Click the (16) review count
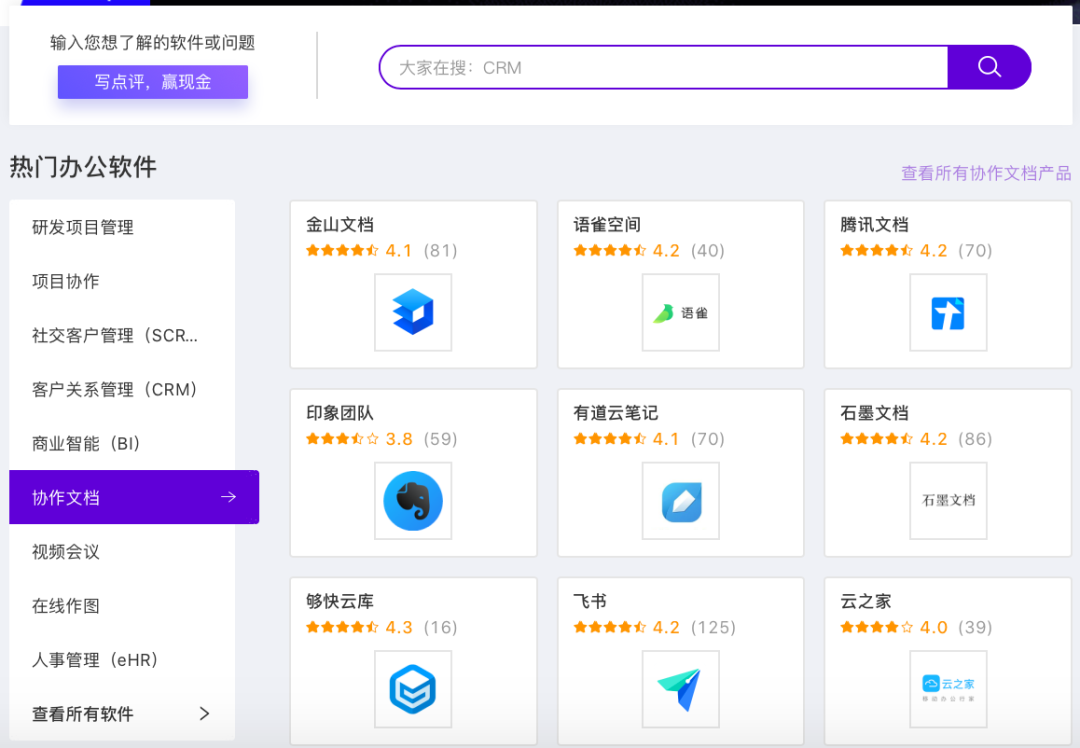1080x748 pixels. (440, 627)
